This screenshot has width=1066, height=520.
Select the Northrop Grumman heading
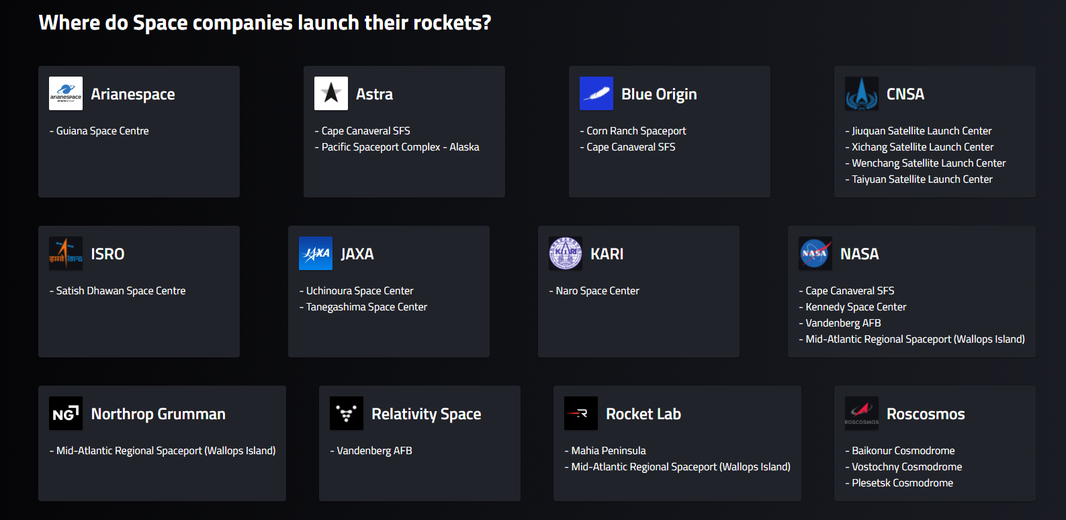(158, 414)
